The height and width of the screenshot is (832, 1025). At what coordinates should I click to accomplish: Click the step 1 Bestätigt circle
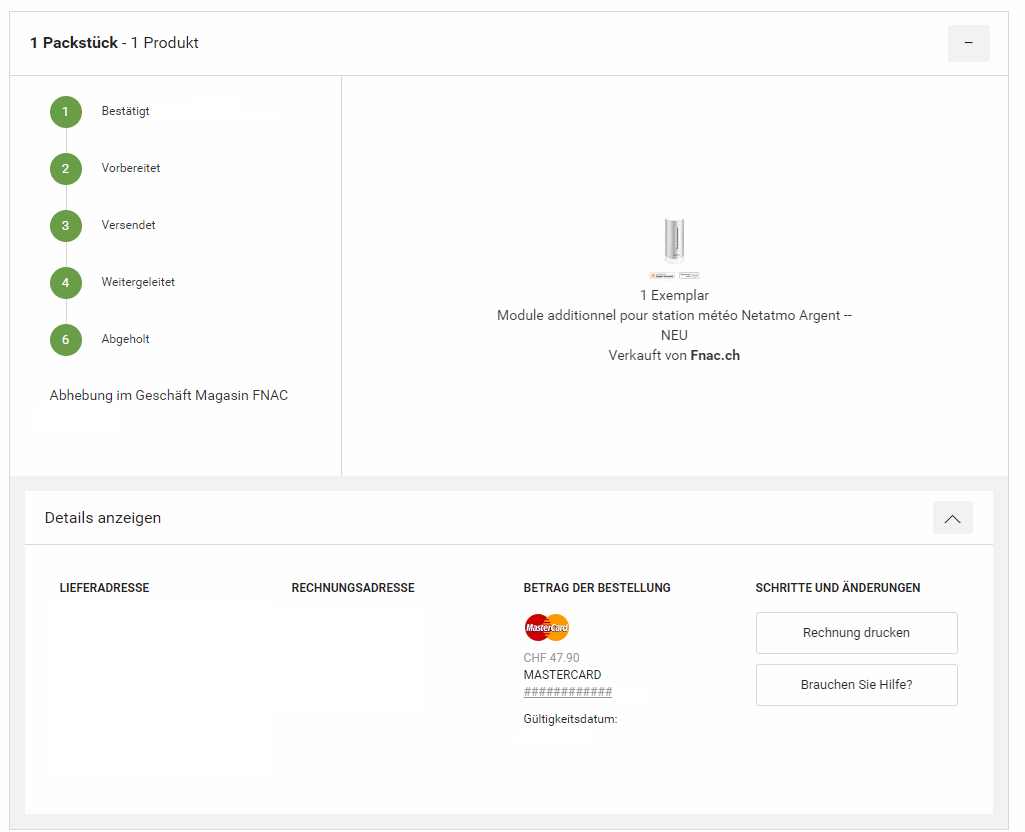coord(66,112)
